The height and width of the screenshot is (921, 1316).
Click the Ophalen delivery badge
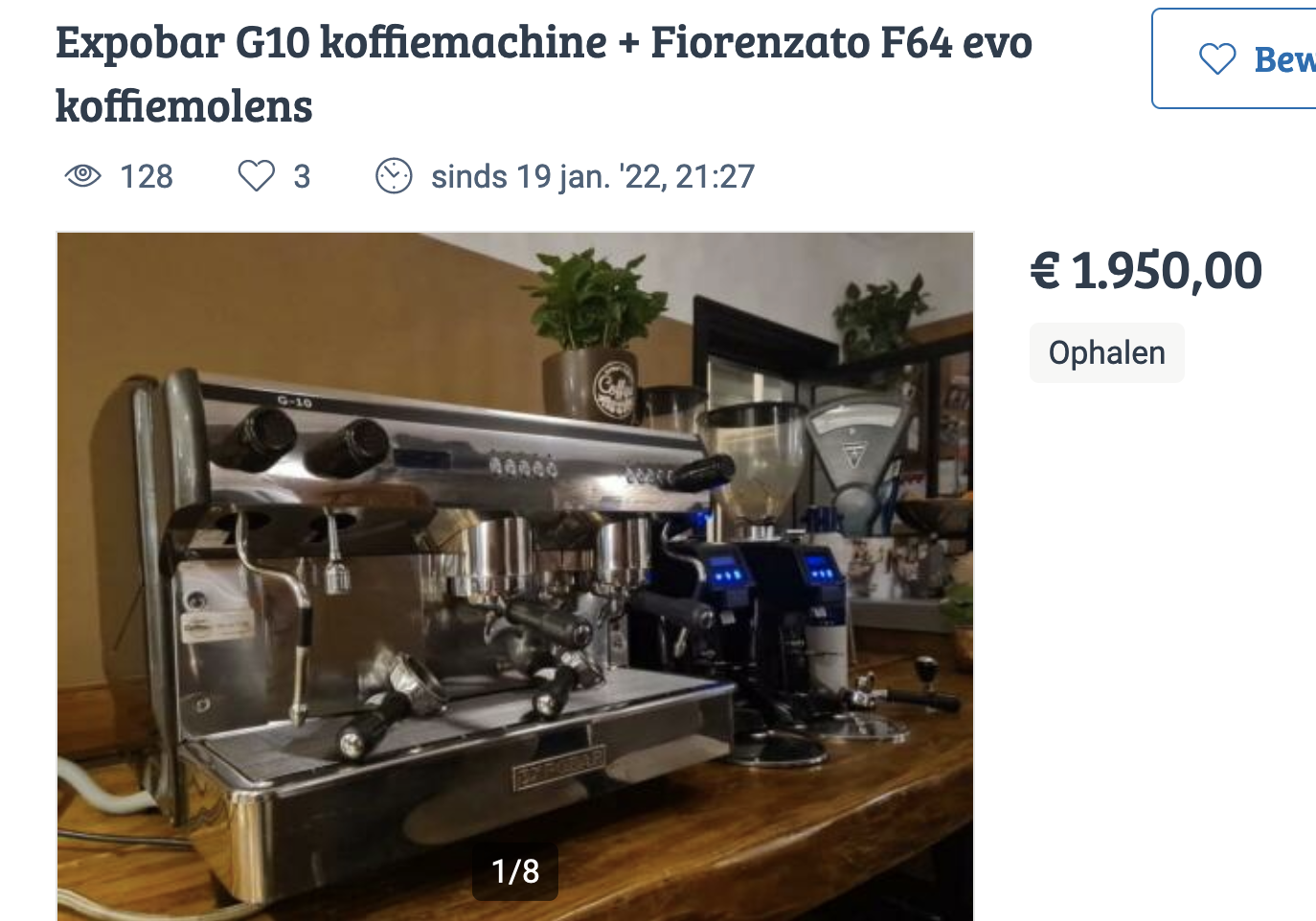(1106, 352)
